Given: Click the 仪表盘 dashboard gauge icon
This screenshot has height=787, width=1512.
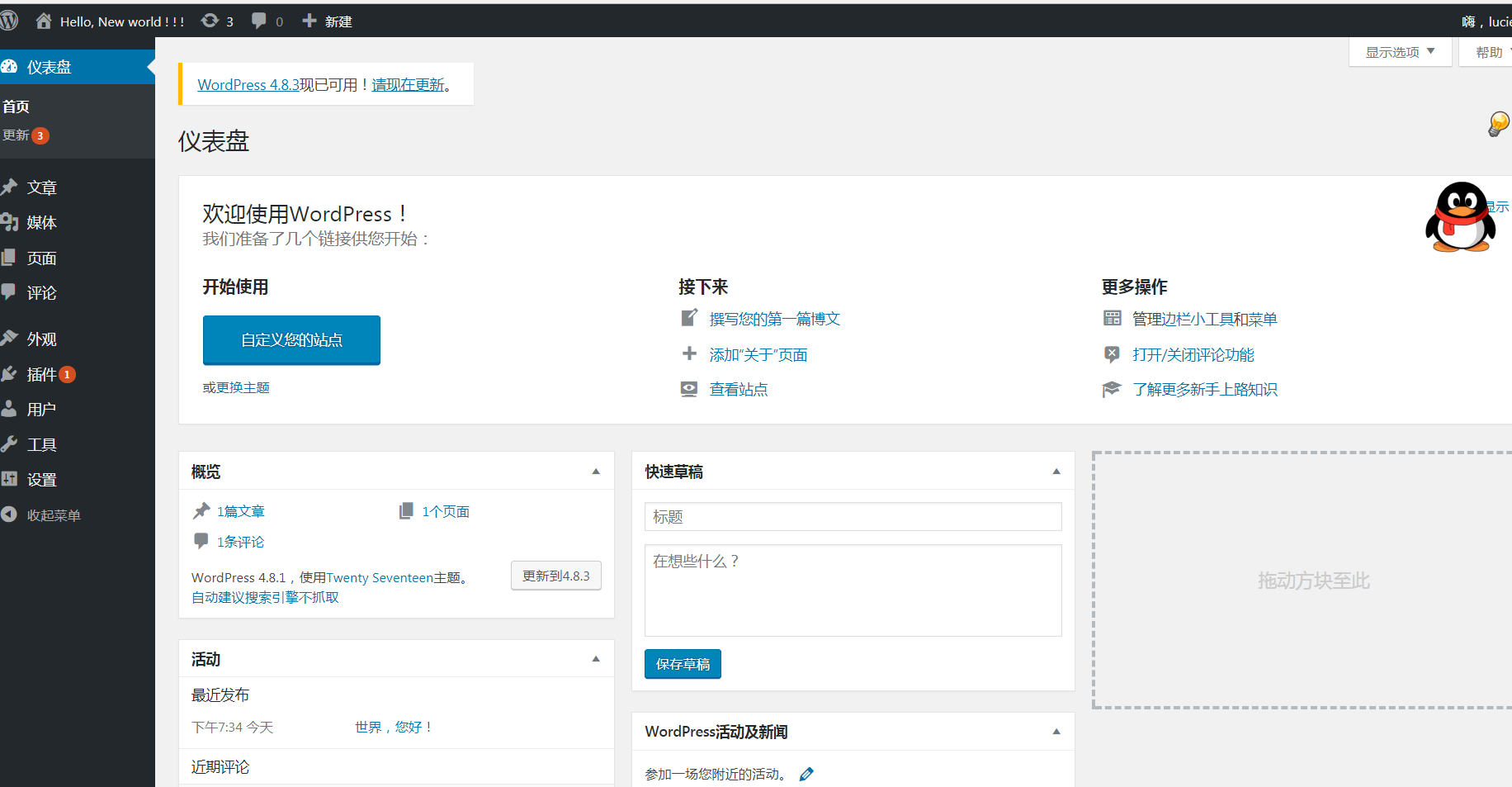Looking at the screenshot, I should (x=9, y=67).
